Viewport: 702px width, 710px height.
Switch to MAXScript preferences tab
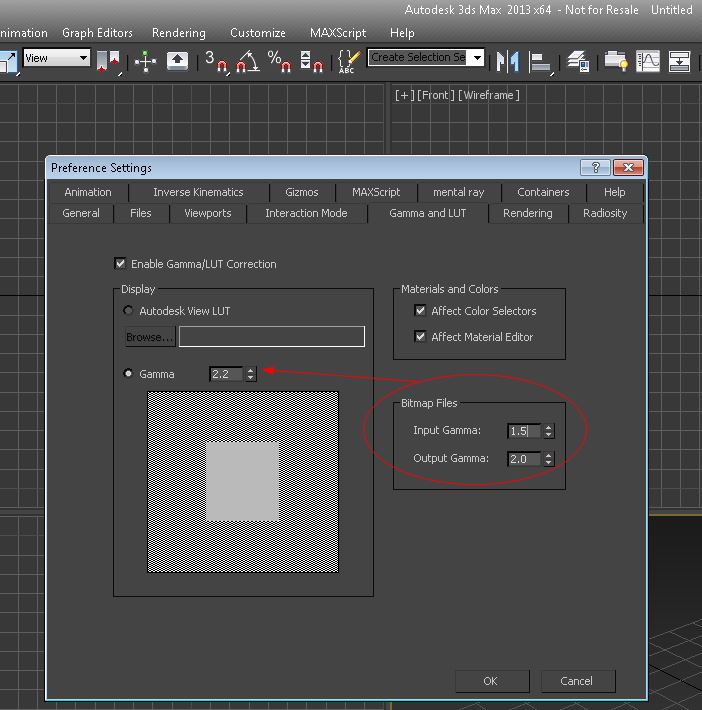click(x=376, y=192)
